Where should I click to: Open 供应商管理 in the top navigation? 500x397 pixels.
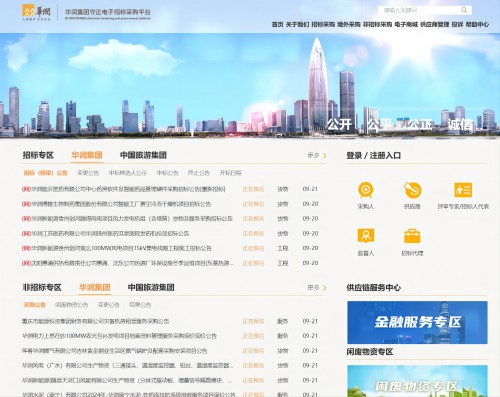435,24
